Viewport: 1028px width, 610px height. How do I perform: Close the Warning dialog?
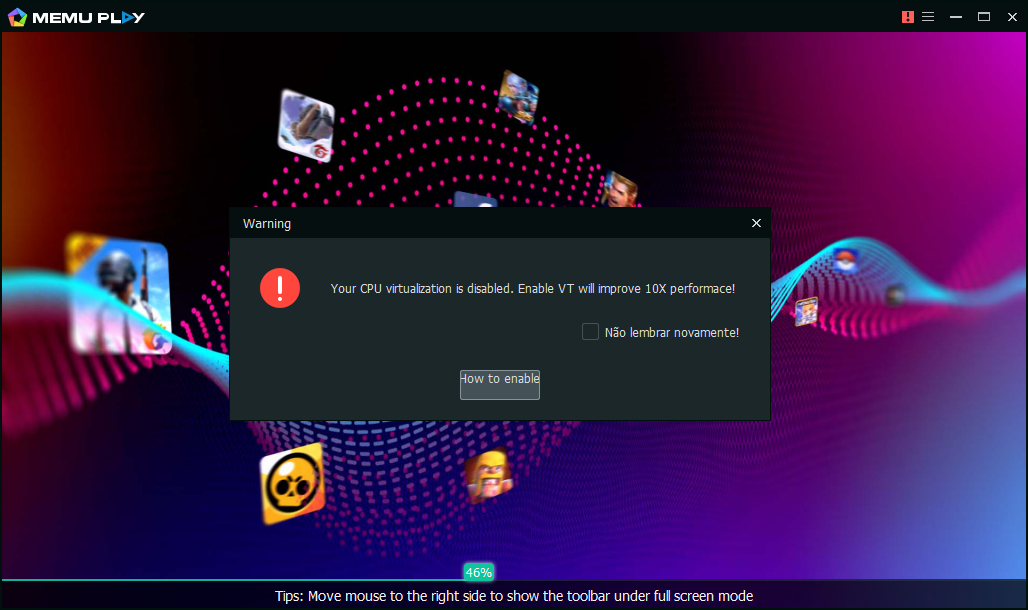(x=756, y=223)
